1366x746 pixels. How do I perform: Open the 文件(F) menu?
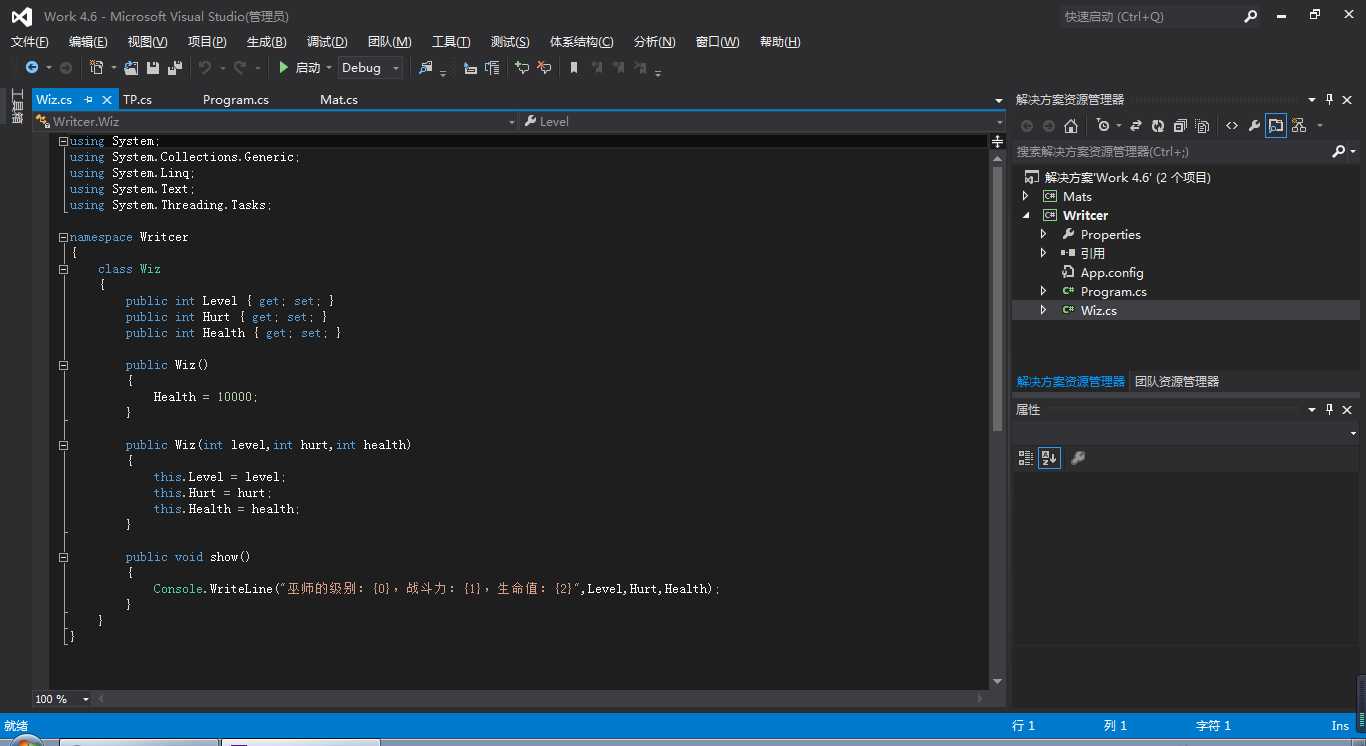(30, 42)
